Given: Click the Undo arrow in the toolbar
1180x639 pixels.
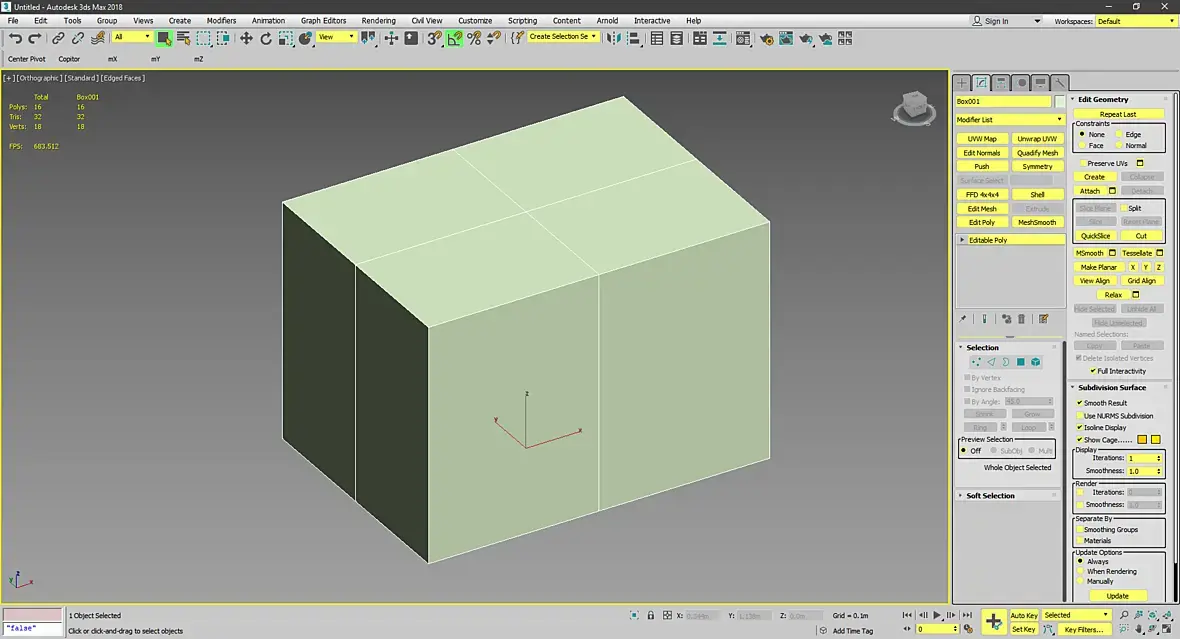Looking at the screenshot, I should 15,38.
